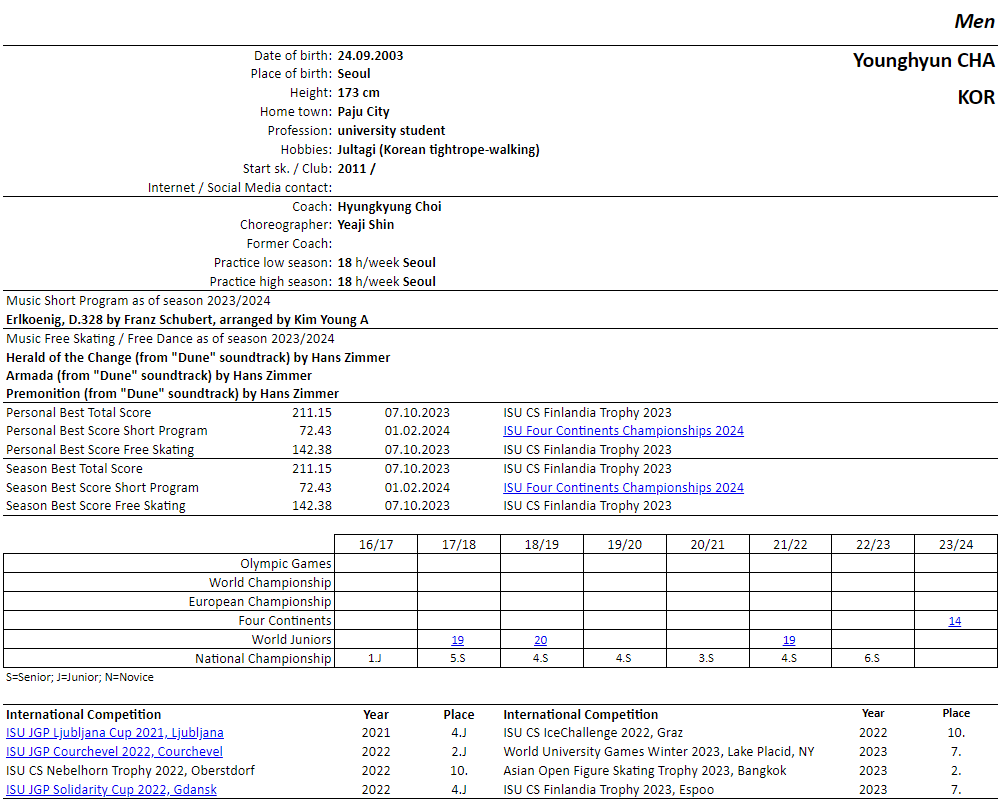Click ISU CS Finlandia Trophy 2023, Espoo entry
This screenshot has width=1006, height=804.
coord(608,790)
